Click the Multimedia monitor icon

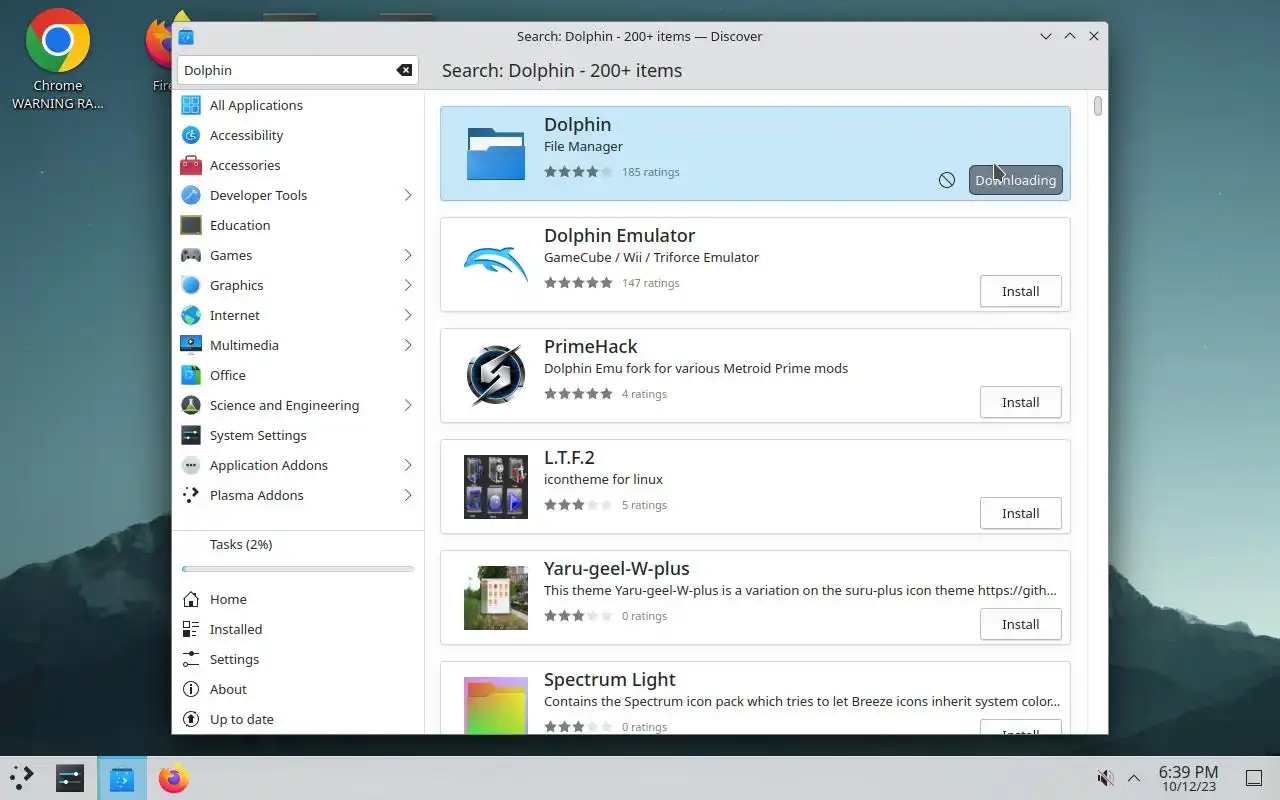[x=191, y=345]
